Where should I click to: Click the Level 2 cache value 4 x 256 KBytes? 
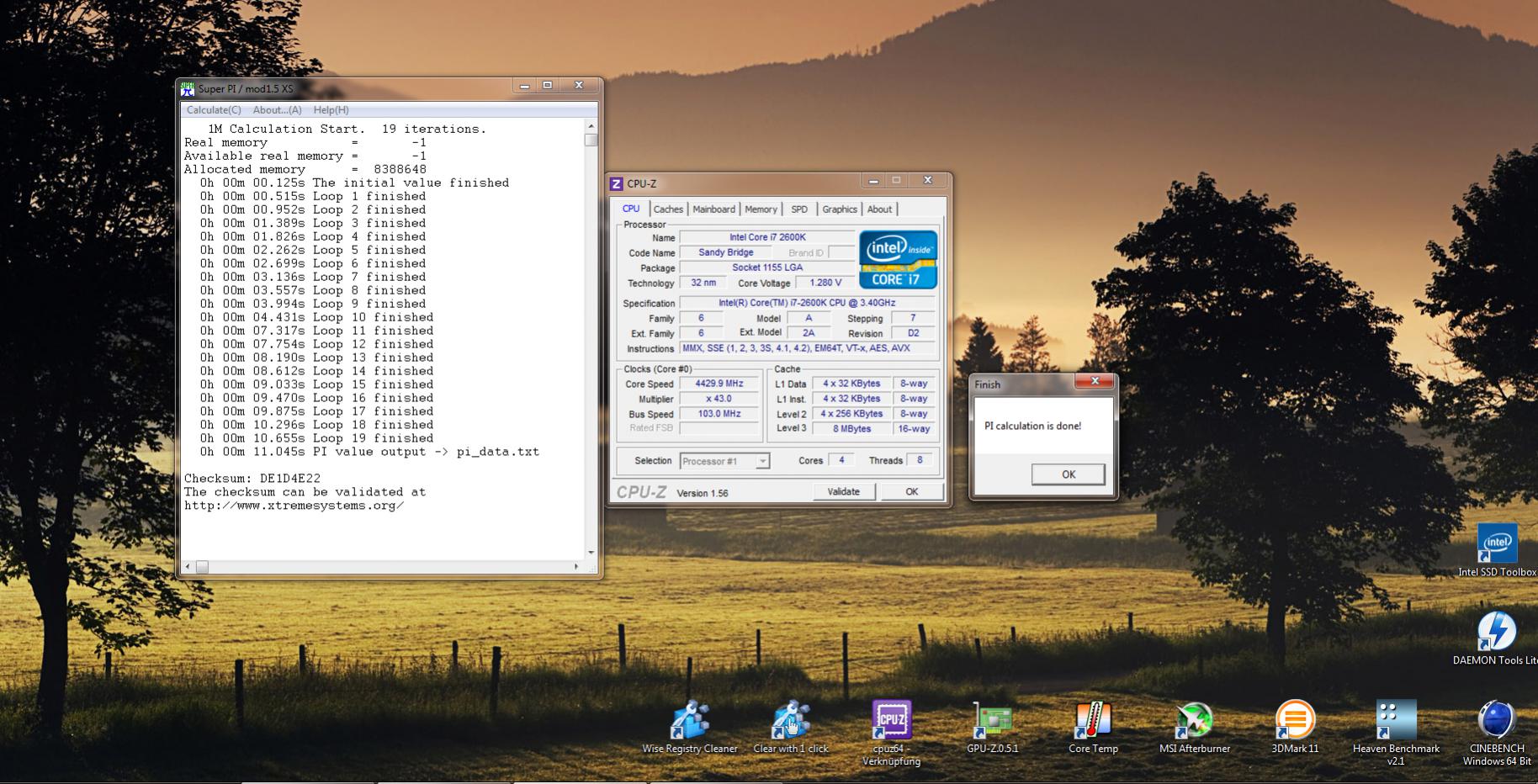pyautogui.click(x=851, y=414)
